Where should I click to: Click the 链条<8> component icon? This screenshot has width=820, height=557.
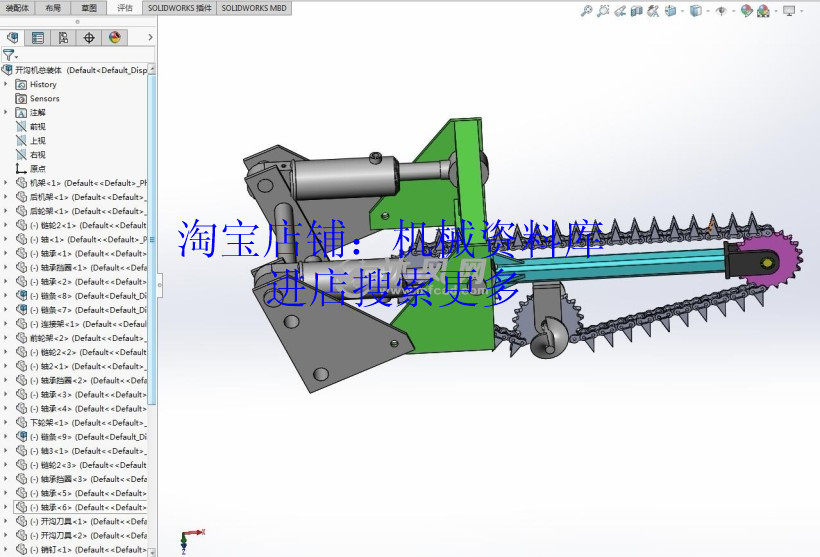coord(21,295)
